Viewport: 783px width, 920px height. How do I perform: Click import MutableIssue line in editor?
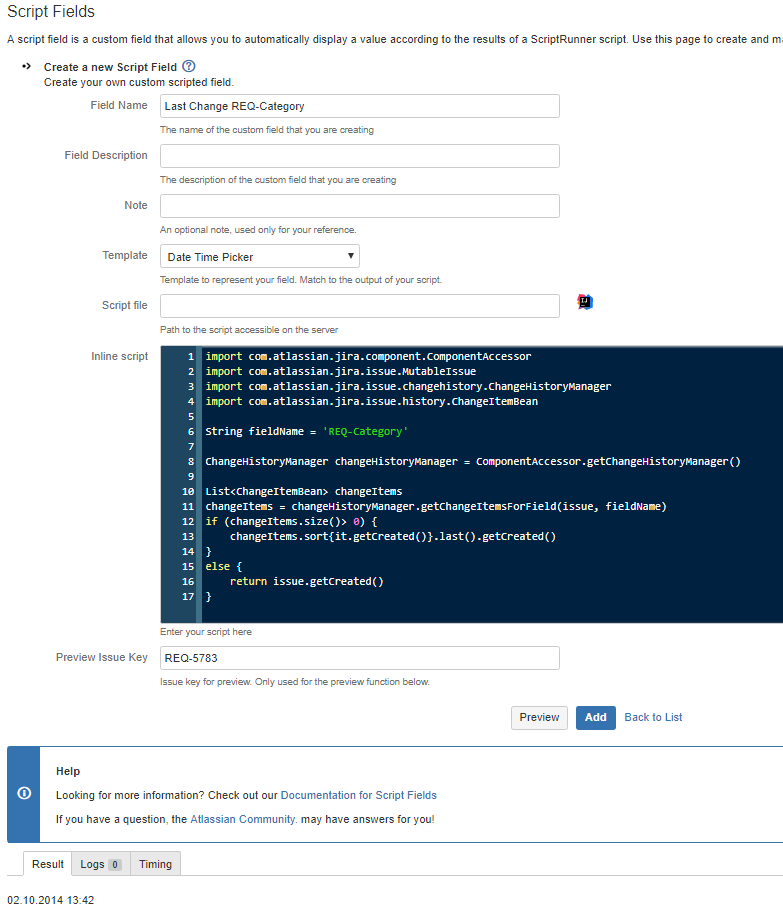click(341, 371)
